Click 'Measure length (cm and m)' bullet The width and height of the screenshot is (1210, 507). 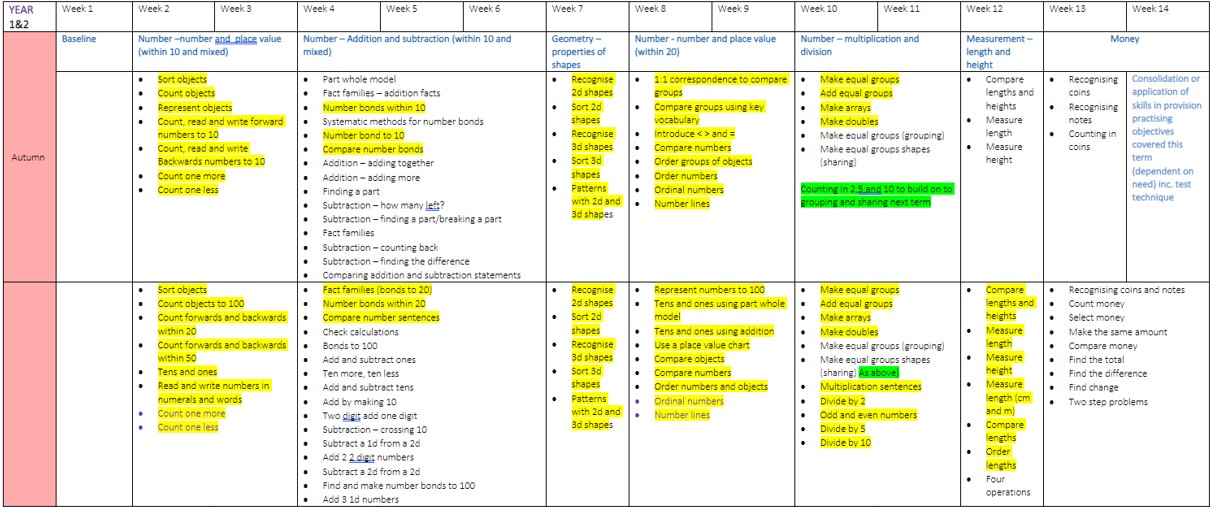[x=1005, y=398]
